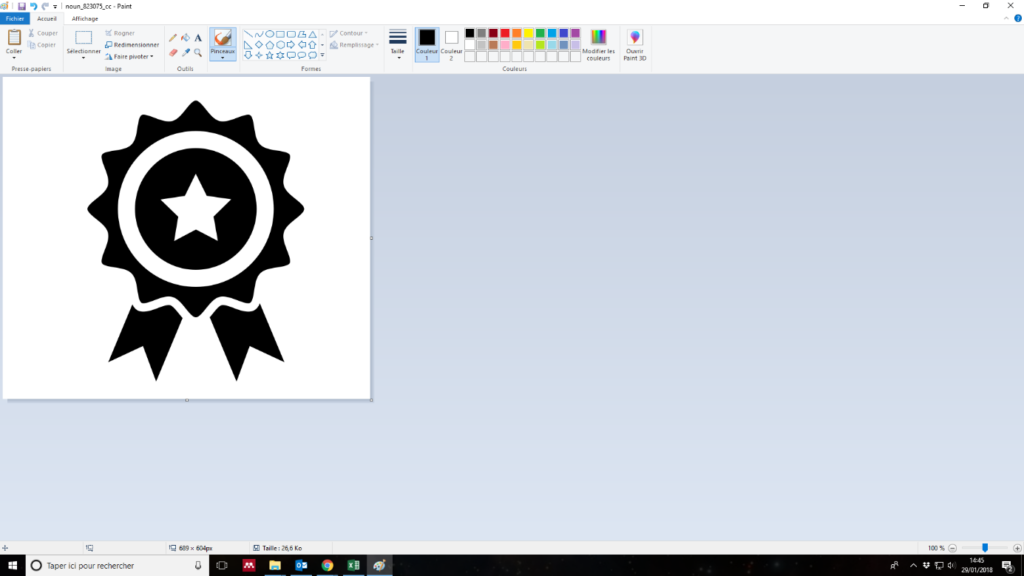Select the Fill bucket tool
Screen dimensions: 1024x576
click(186, 38)
